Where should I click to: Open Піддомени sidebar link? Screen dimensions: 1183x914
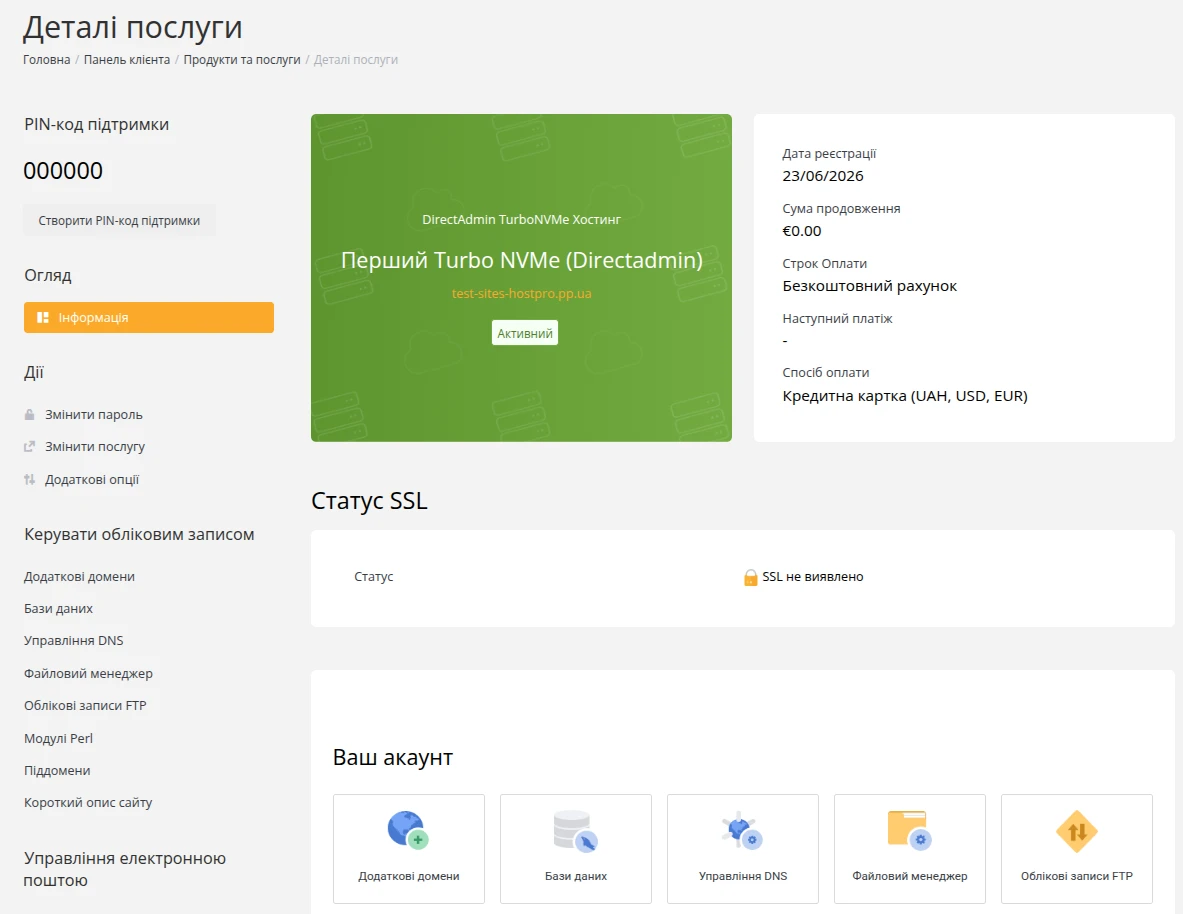[57, 771]
